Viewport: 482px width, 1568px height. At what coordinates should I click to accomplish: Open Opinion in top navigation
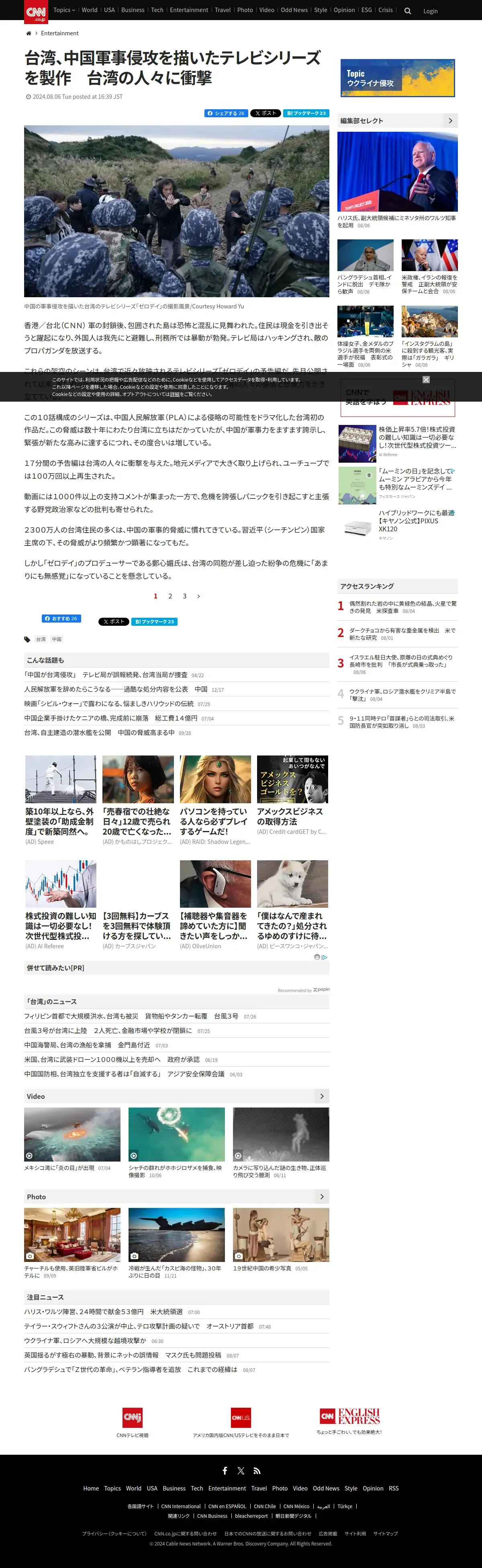click(x=344, y=10)
